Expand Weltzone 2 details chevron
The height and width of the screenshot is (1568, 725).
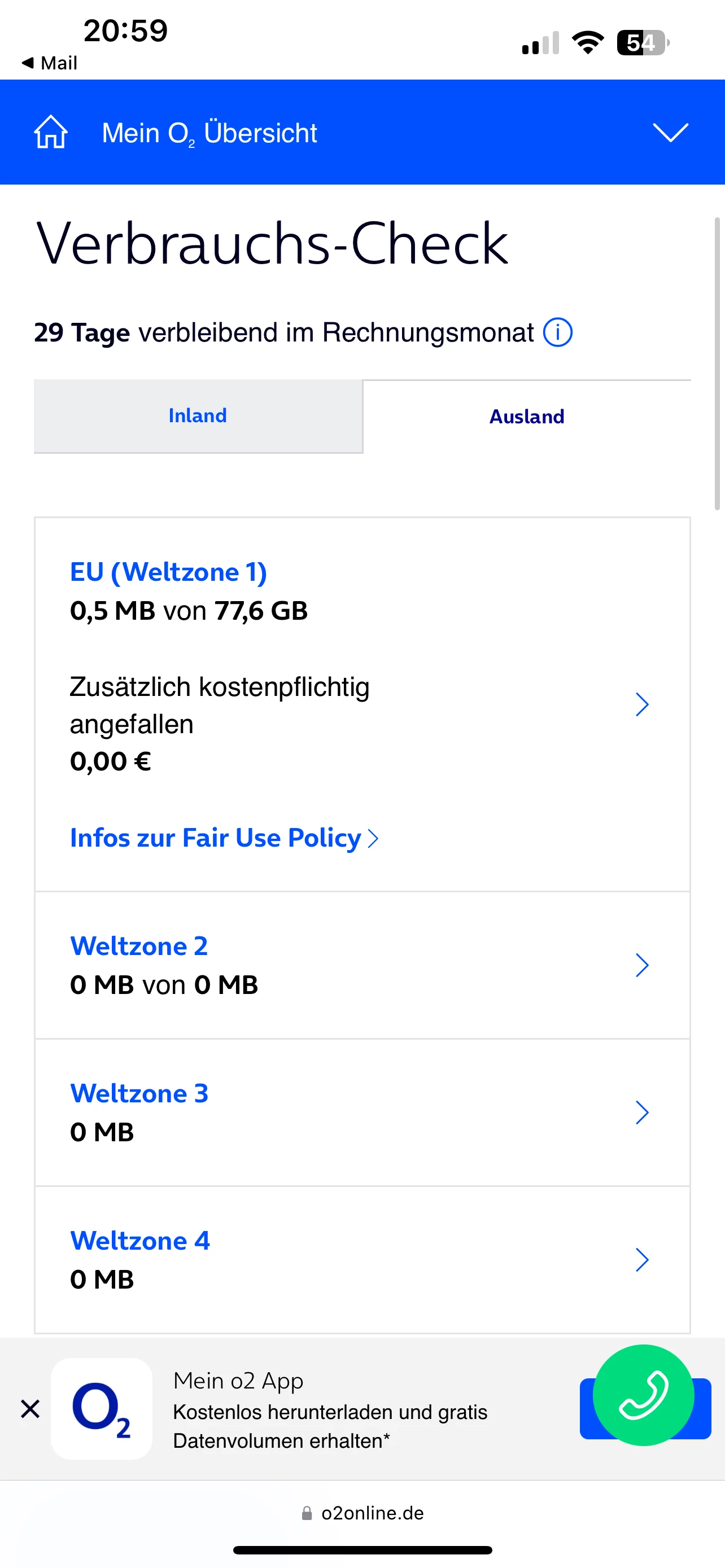coord(641,965)
